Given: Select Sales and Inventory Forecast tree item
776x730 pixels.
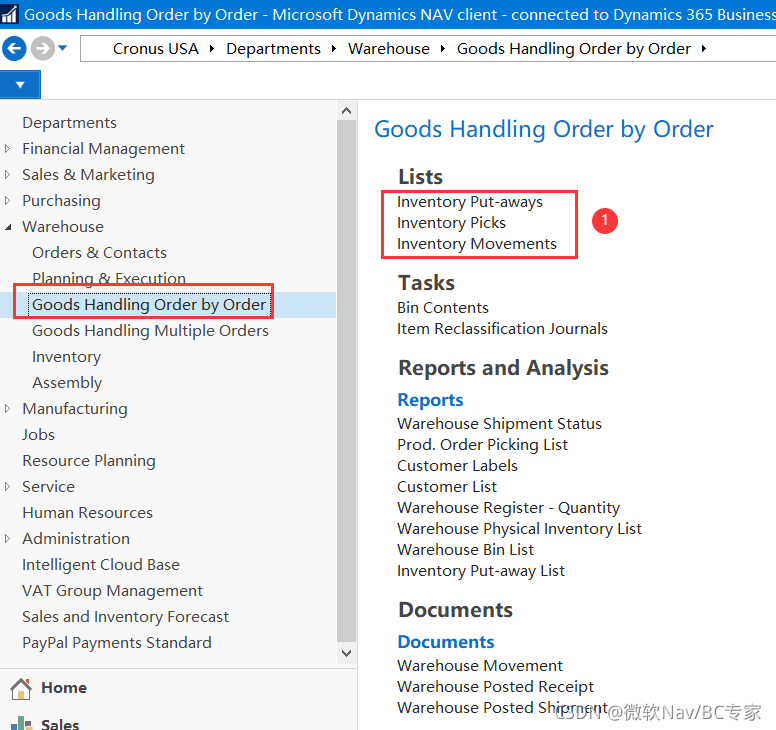Looking at the screenshot, I should [125, 617].
